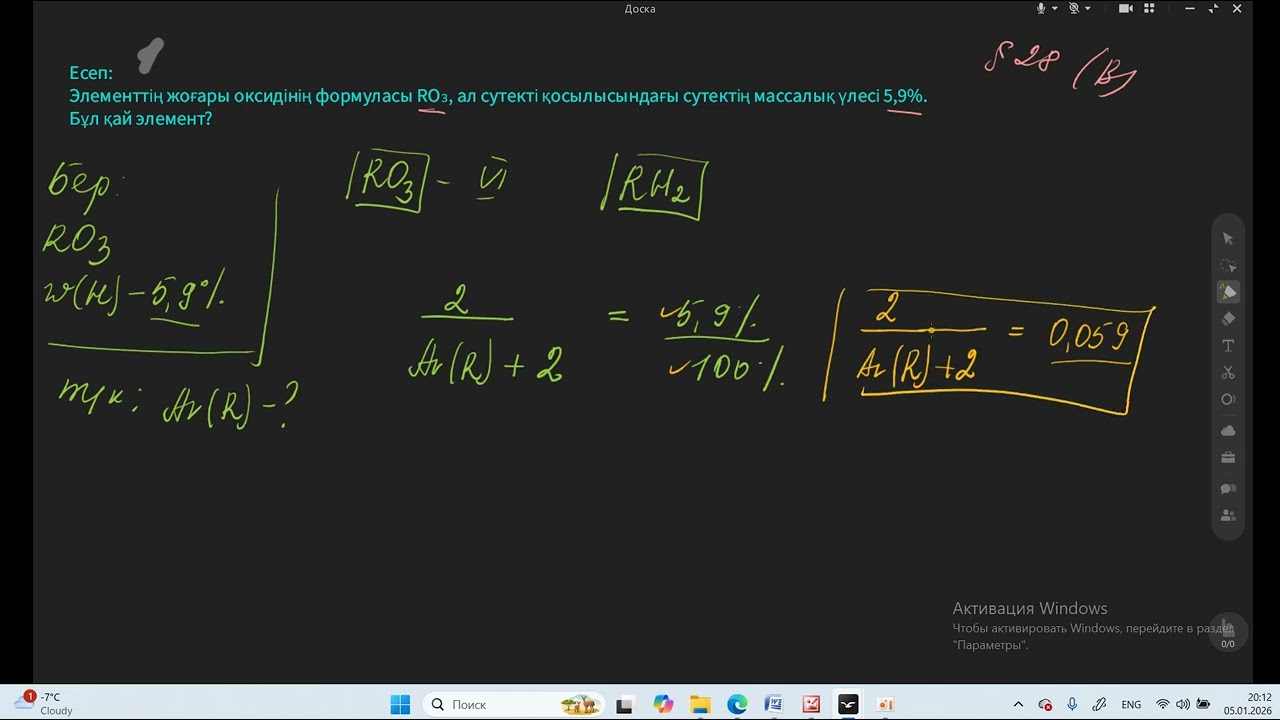Open the chat comments panel
This screenshot has height=720, width=1280.
click(x=1228, y=489)
